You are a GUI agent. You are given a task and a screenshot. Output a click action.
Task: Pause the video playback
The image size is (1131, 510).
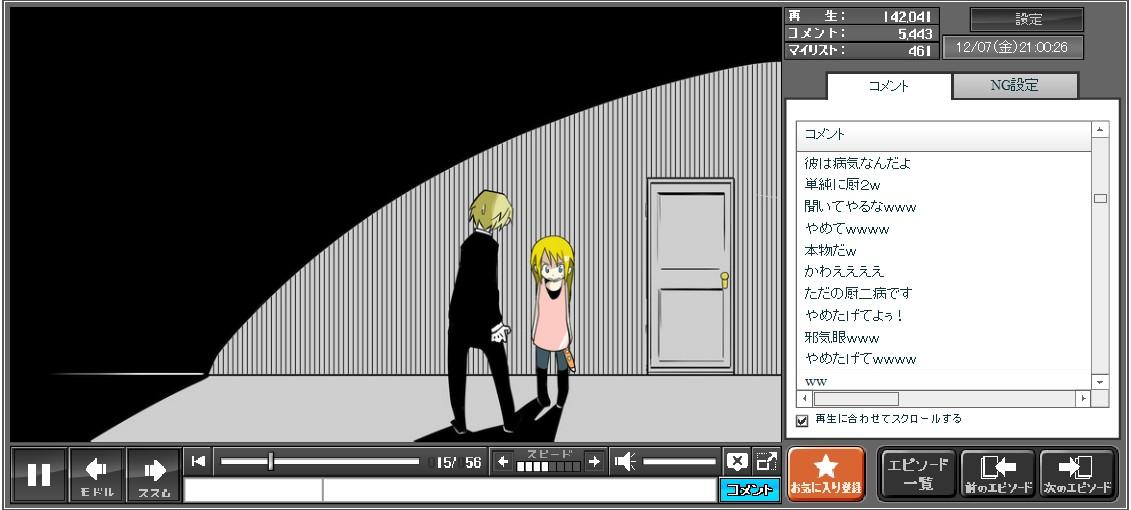[39, 474]
